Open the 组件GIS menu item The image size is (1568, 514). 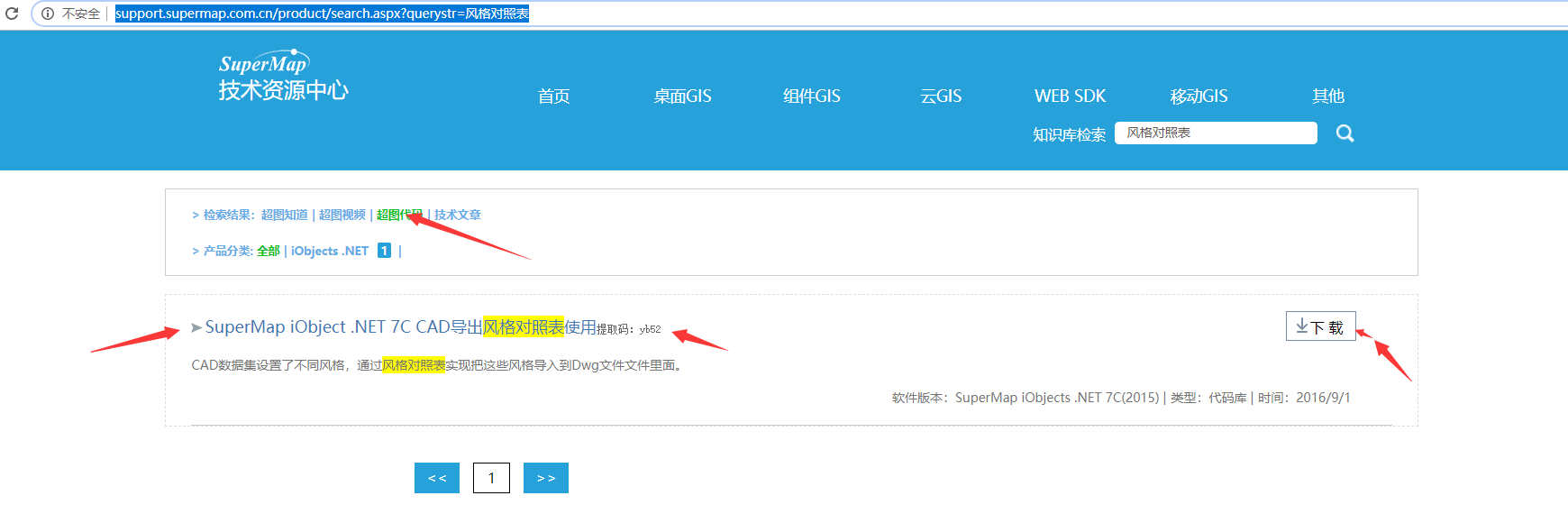click(811, 96)
